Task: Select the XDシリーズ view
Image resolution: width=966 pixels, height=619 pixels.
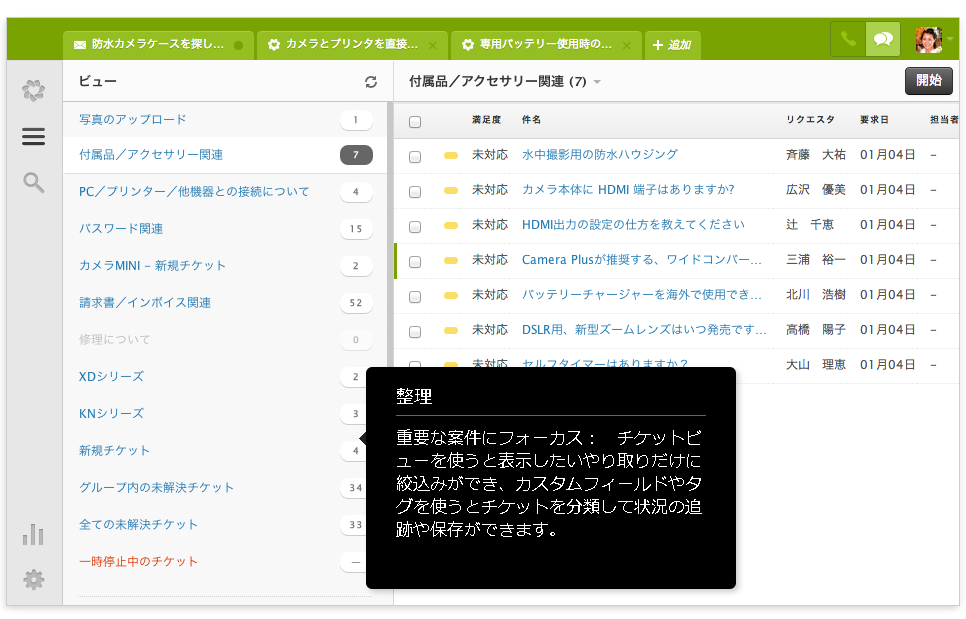Action: (x=111, y=376)
